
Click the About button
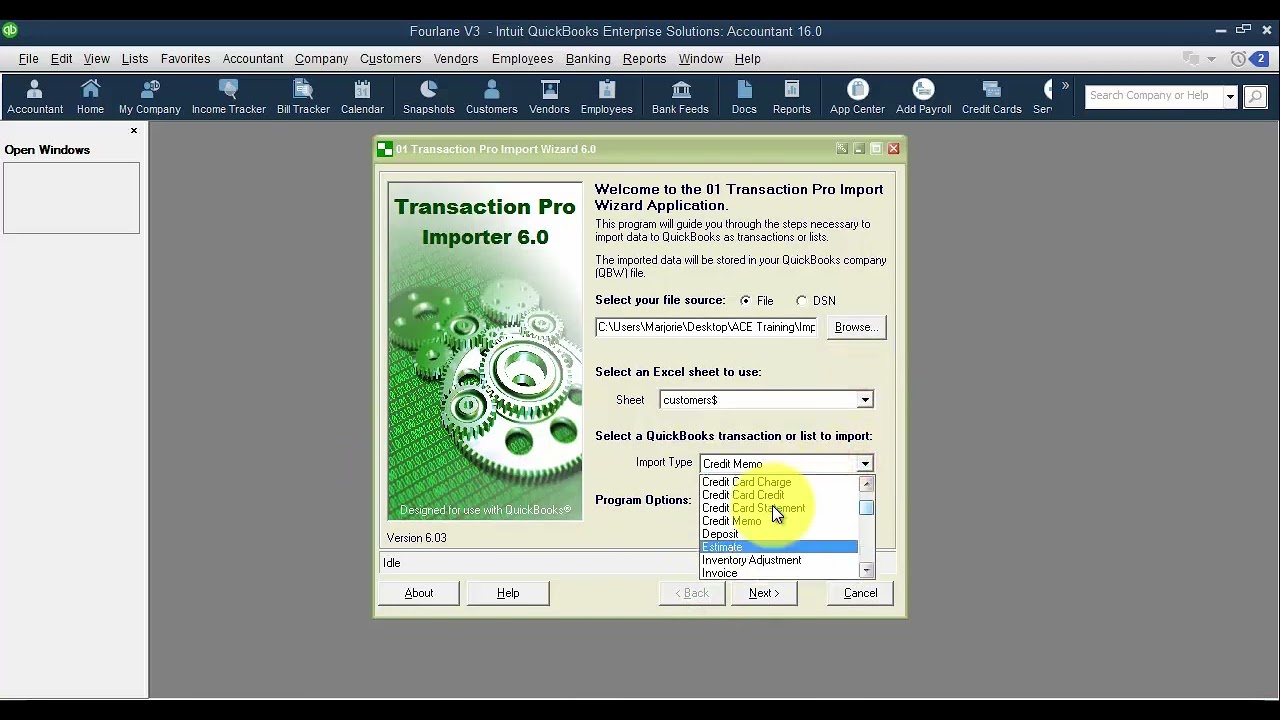(x=419, y=593)
